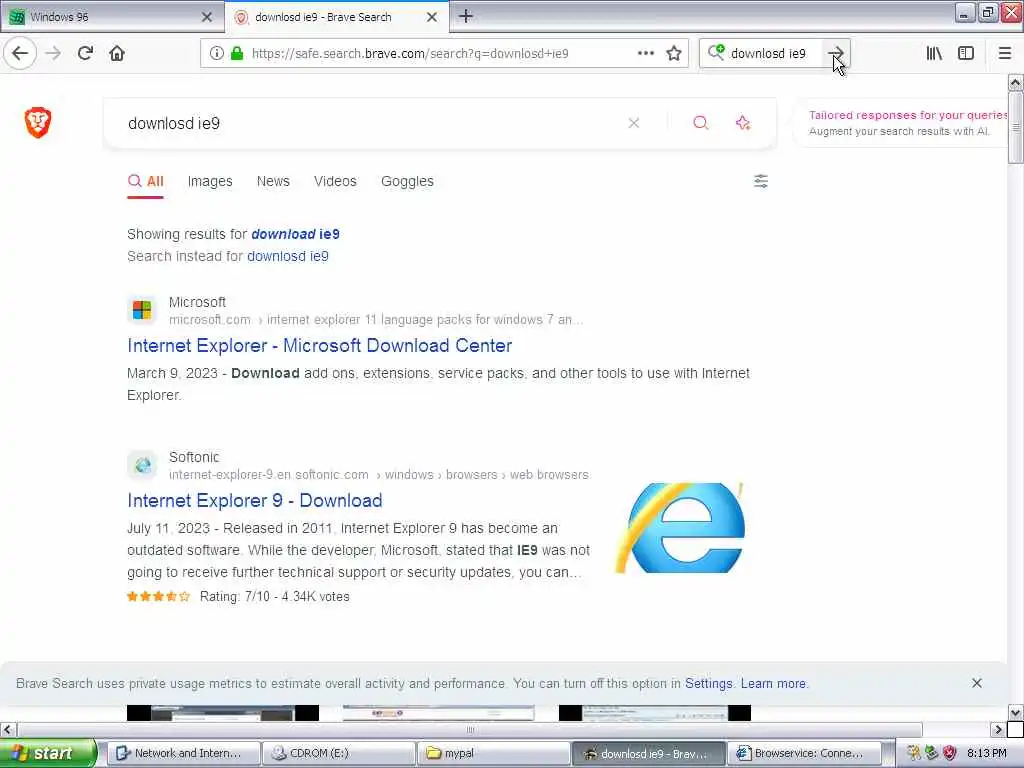Click the system clock showing 8:13 PM
The image size is (1024, 768).
click(x=987, y=753)
